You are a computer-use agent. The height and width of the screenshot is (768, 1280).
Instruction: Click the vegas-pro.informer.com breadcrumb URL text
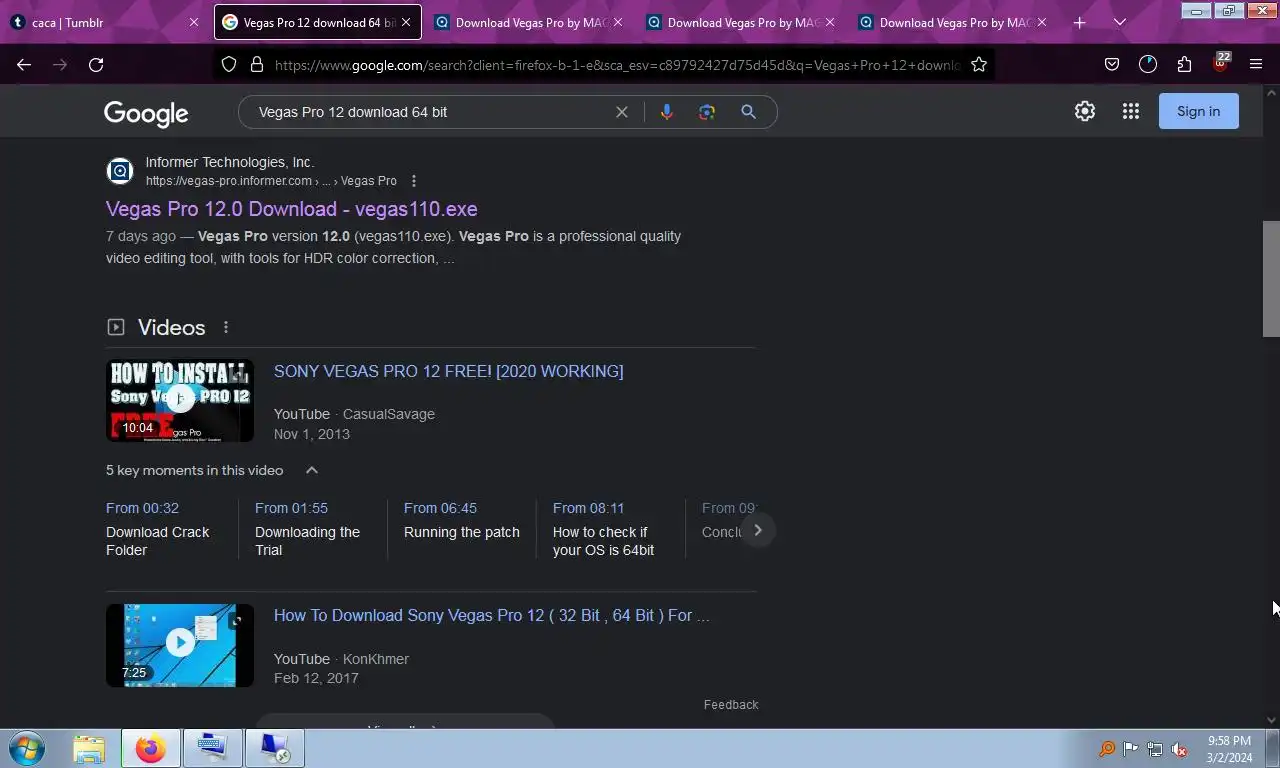(x=271, y=181)
